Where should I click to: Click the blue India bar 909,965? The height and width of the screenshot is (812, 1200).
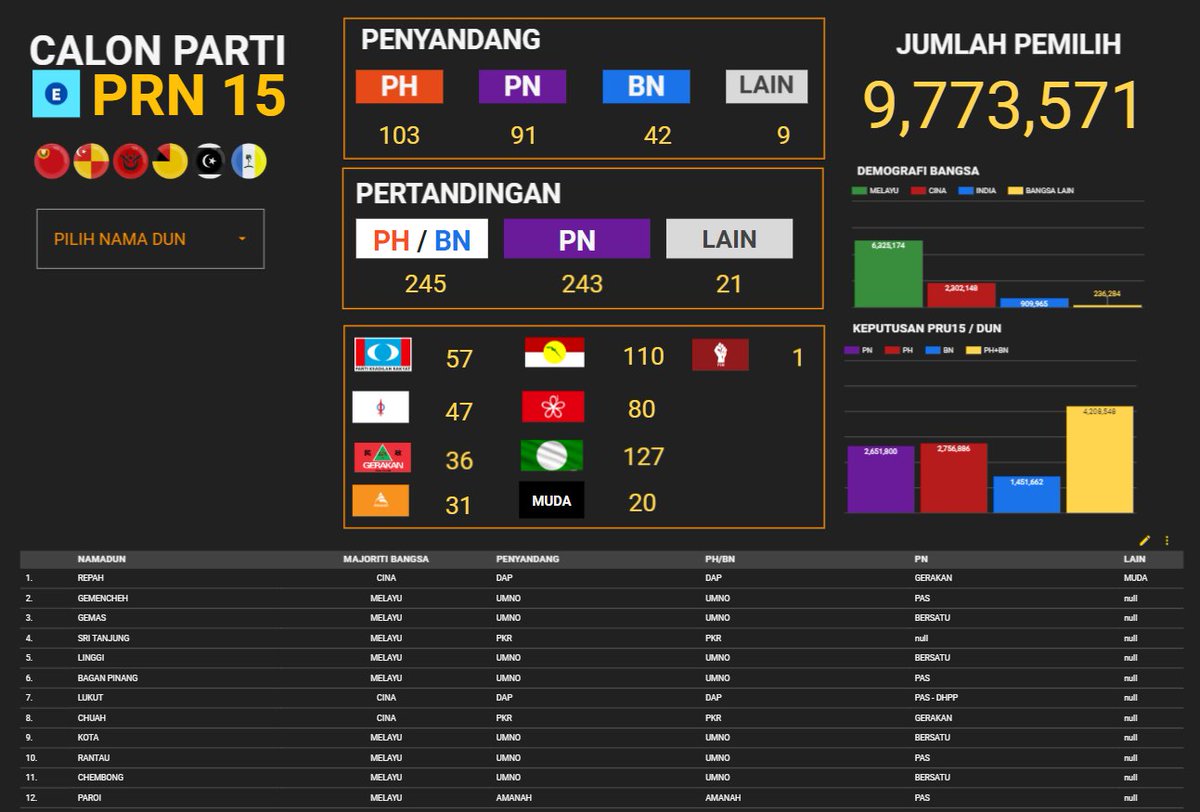coord(1034,302)
